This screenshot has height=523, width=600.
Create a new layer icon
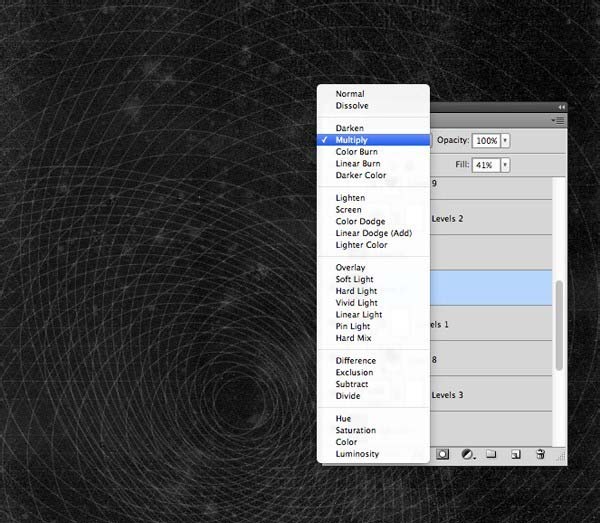coord(516,455)
